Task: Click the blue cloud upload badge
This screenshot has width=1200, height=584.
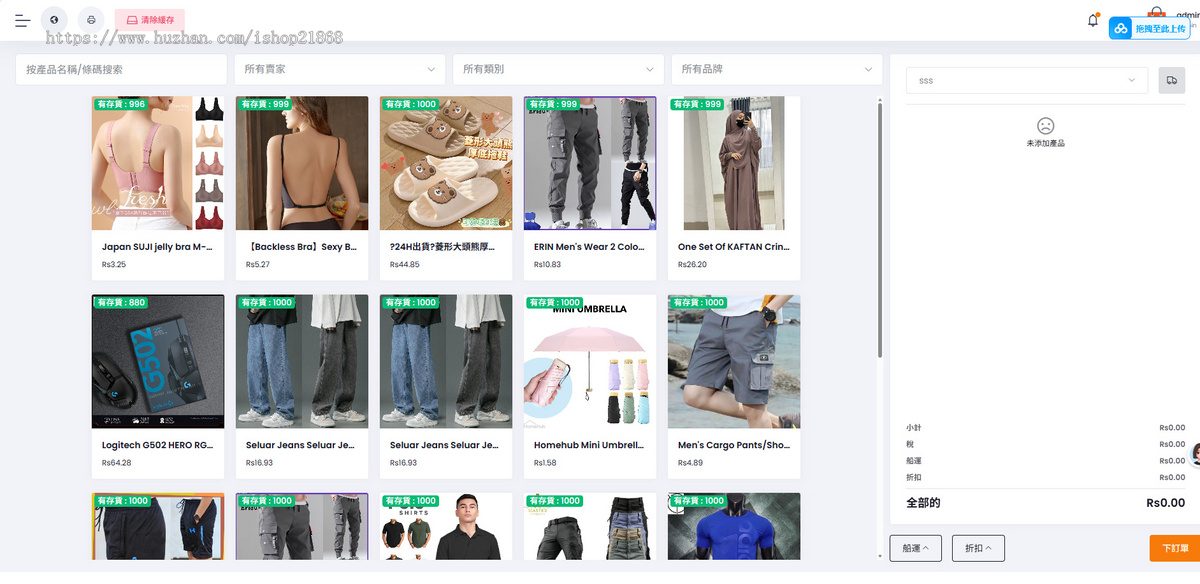Action: coord(1149,29)
